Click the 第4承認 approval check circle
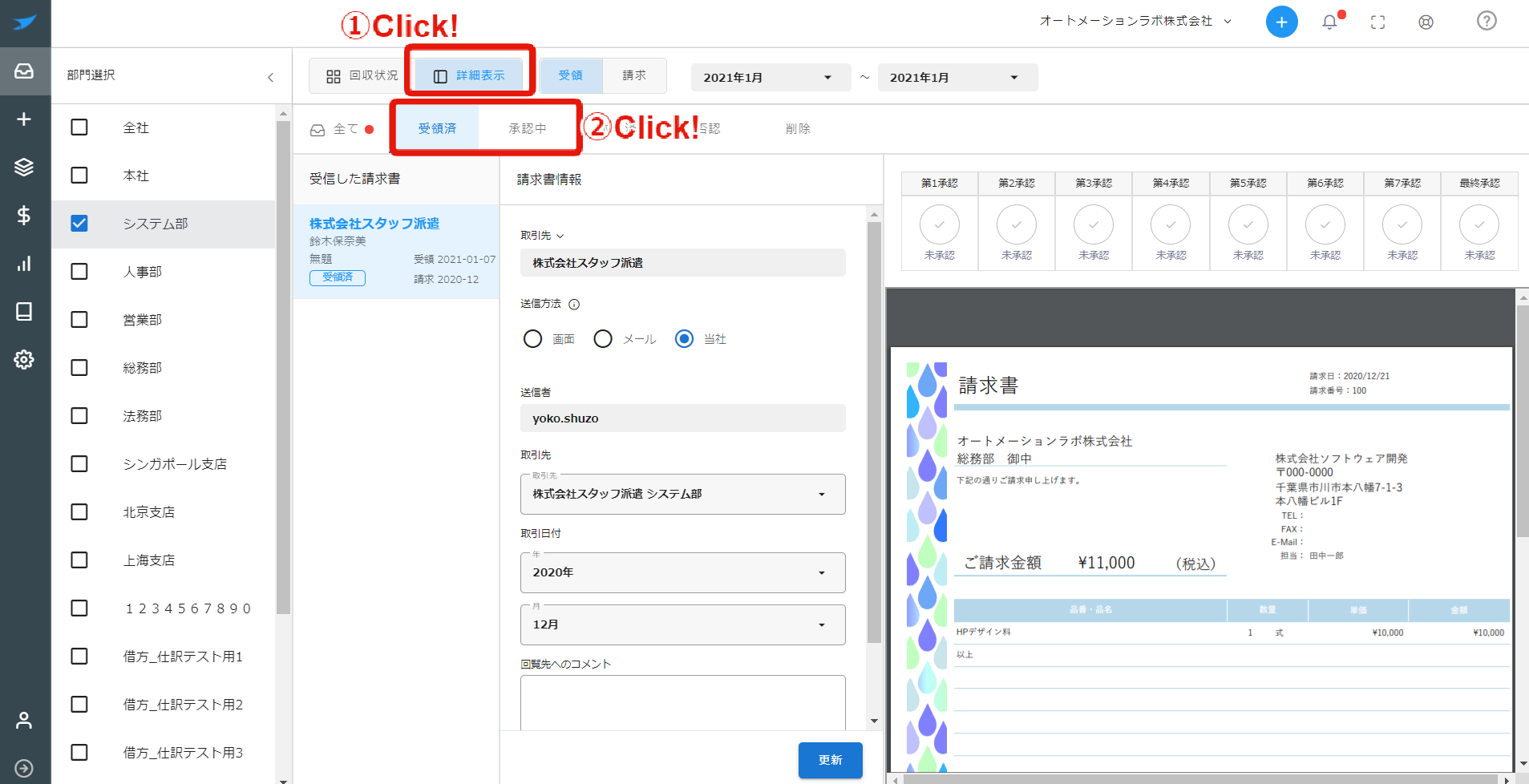 [1171, 225]
